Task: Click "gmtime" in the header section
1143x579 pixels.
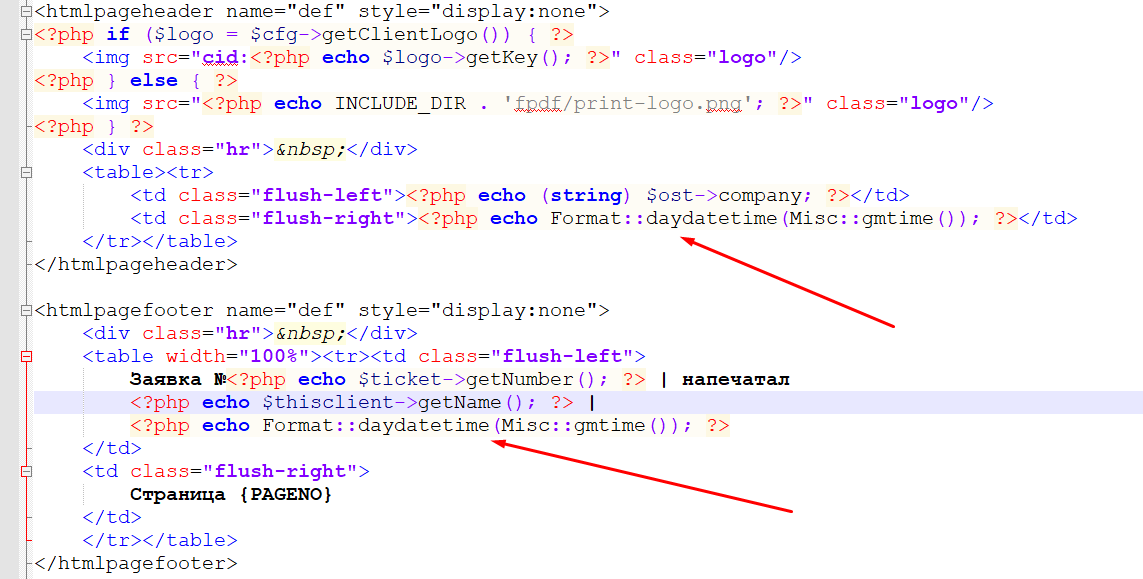Action: (897, 218)
